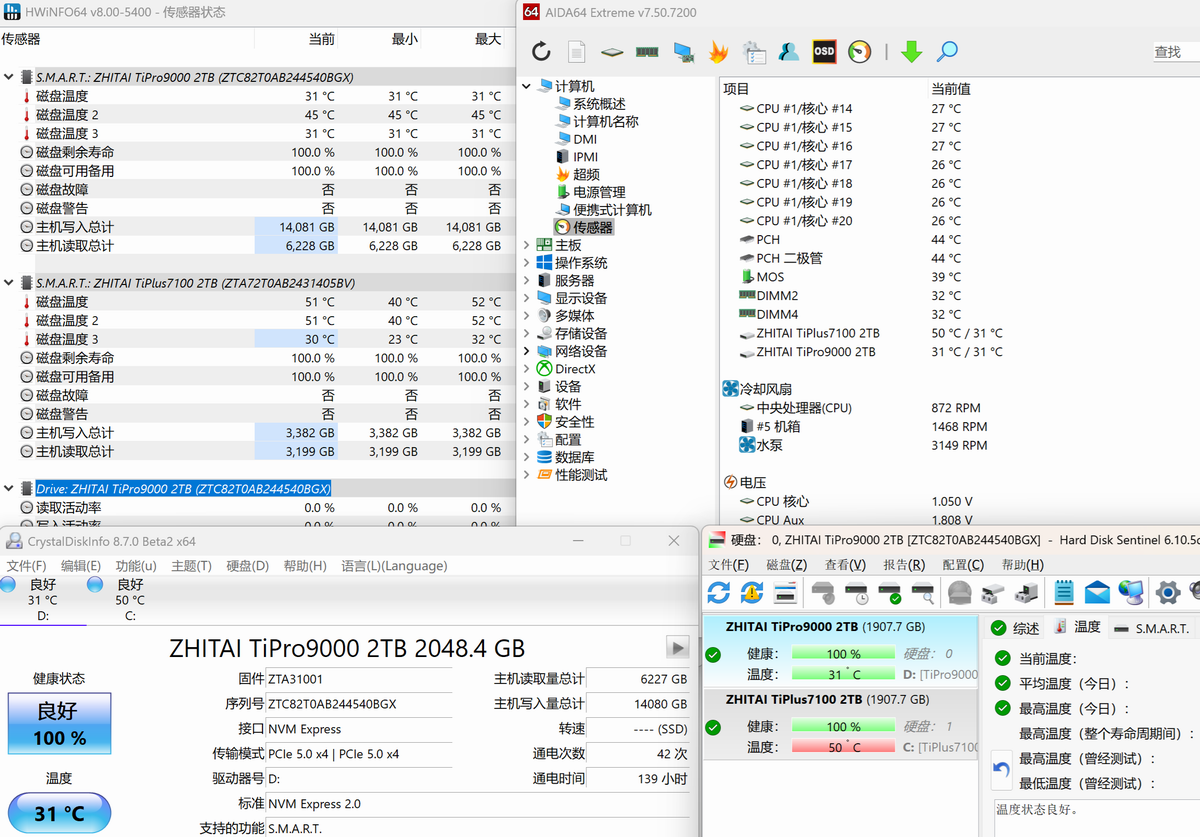Expand the 存储设备 tree node in AIDA64
1200x837 pixels.
click(x=527, y=334)
